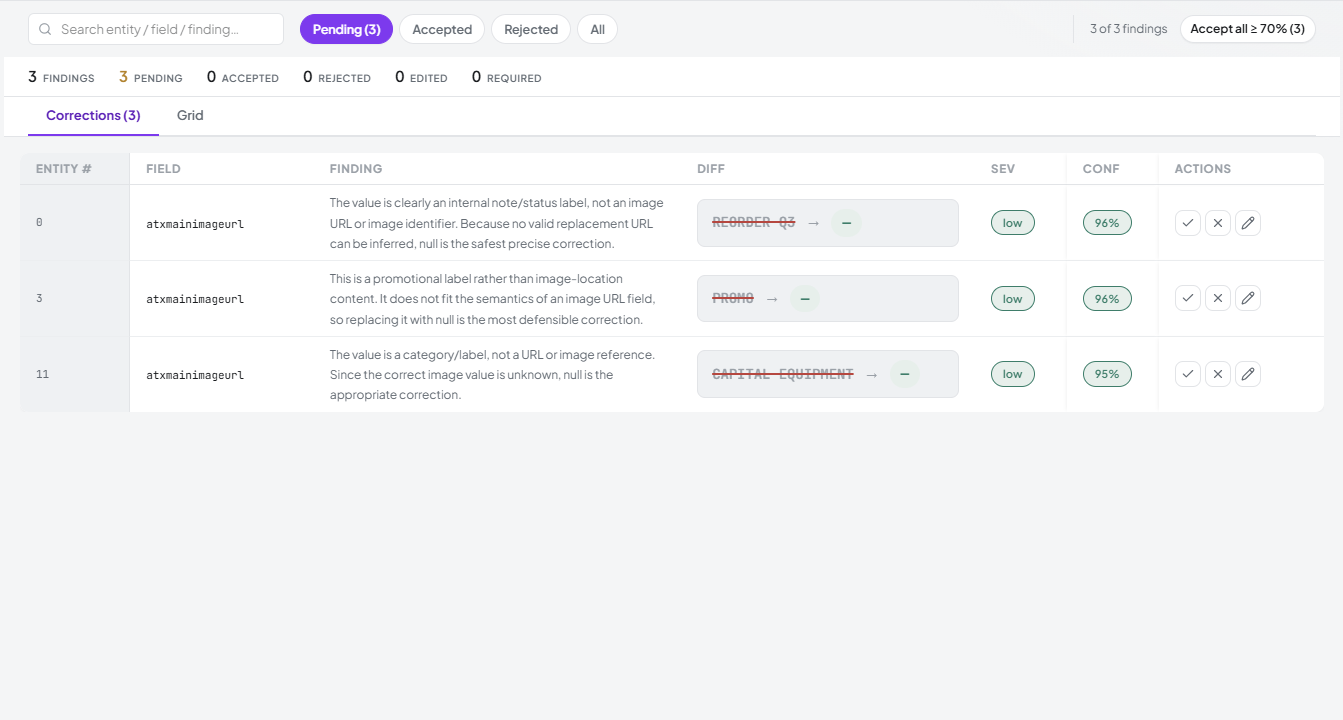The image size is (1343, 720).
Task: Click the promotional label finding text
Action: pyautogui.click(x=493, y=299)
